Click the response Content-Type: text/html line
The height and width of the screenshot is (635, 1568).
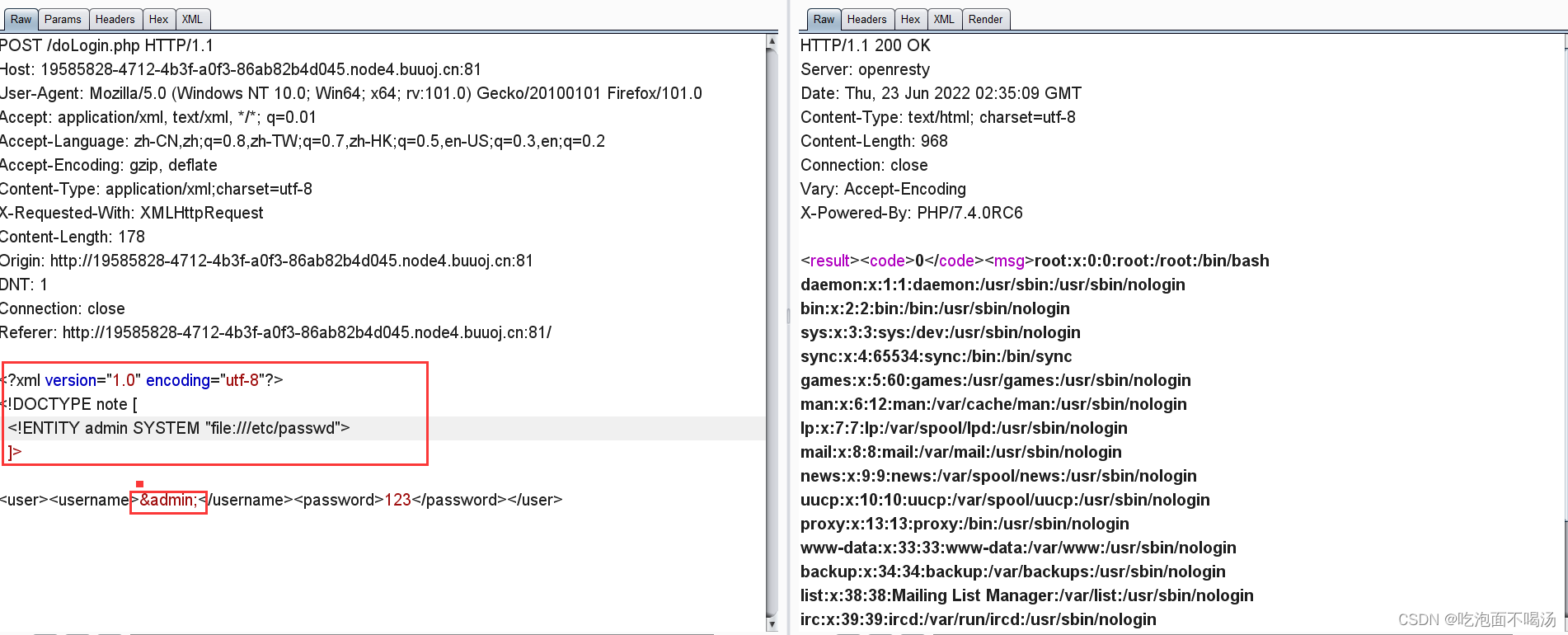pyautogui.click(x=937, y=117)
